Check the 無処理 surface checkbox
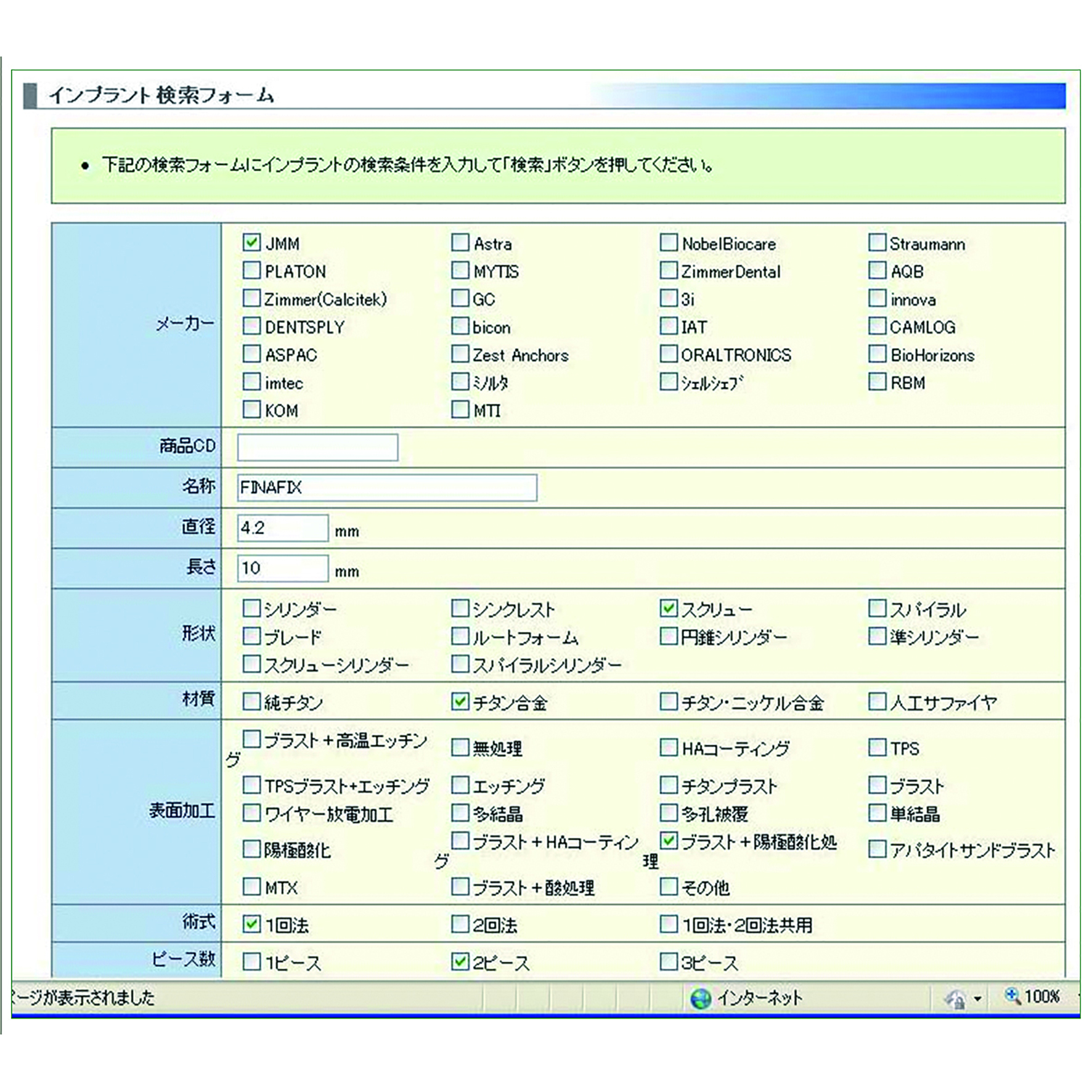The image size is (1092, 1092). tap(460, 748)
